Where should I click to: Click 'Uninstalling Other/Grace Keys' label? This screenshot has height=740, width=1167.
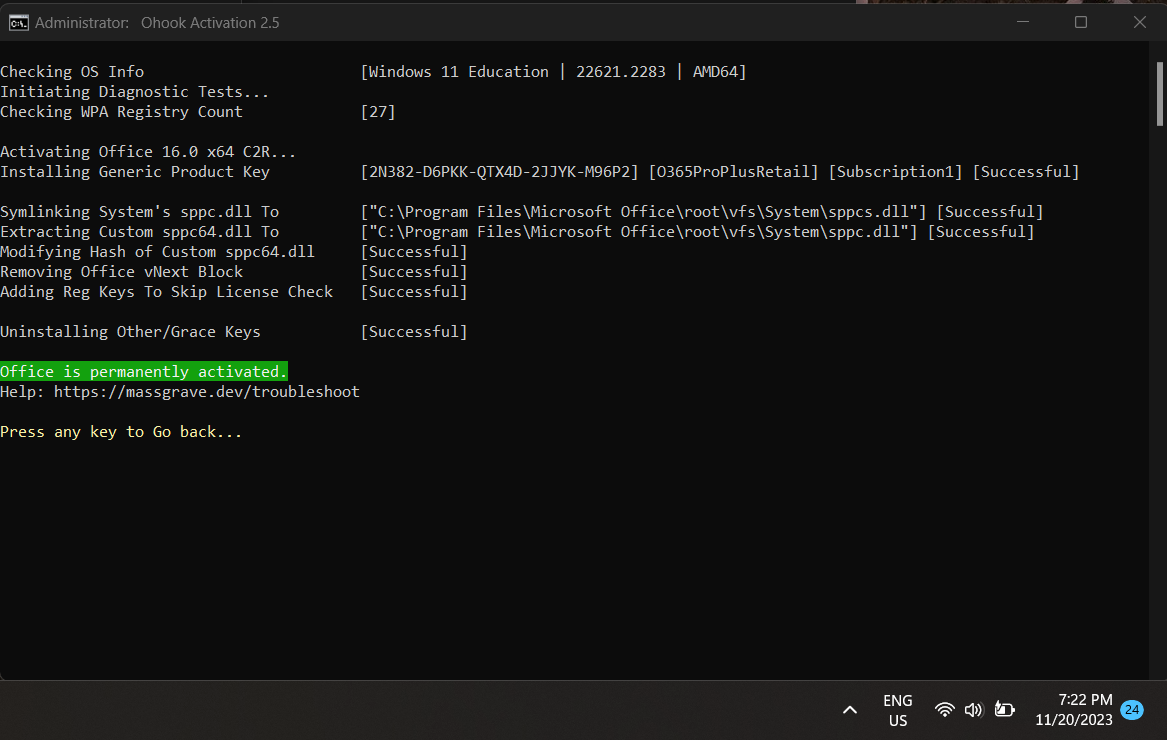130,332
